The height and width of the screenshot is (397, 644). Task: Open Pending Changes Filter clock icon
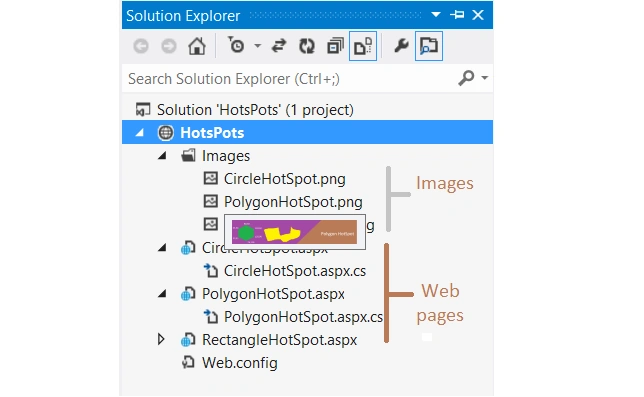tap(236, 45)
